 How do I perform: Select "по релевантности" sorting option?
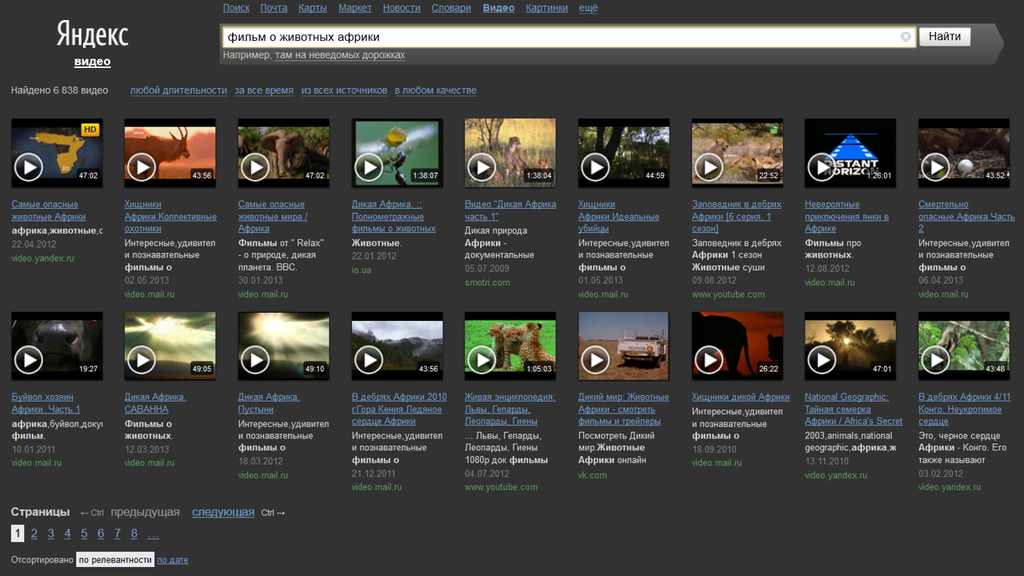115,560
